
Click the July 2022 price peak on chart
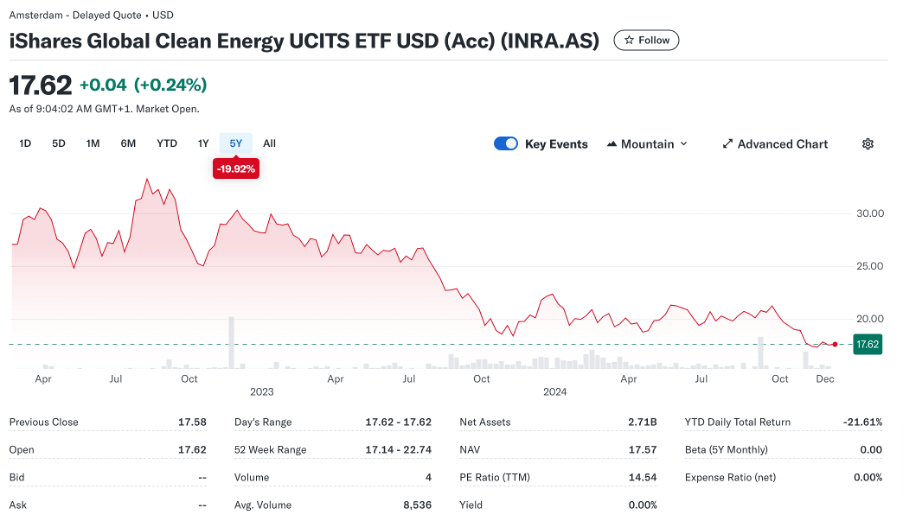(x=147, y=180)
